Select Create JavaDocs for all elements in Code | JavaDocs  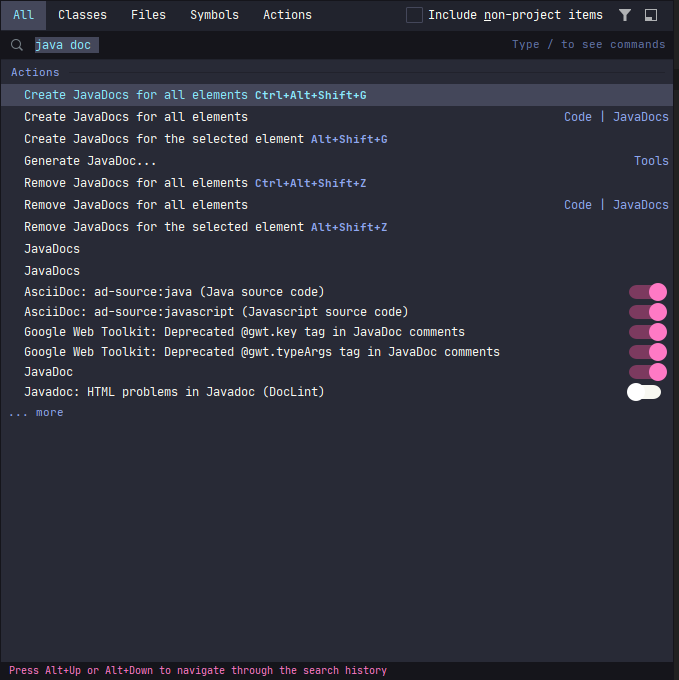337,117
